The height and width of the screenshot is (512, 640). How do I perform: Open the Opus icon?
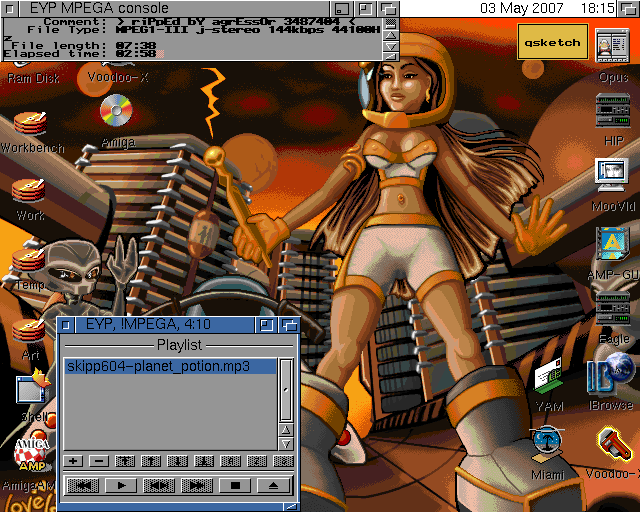(612, 45)
